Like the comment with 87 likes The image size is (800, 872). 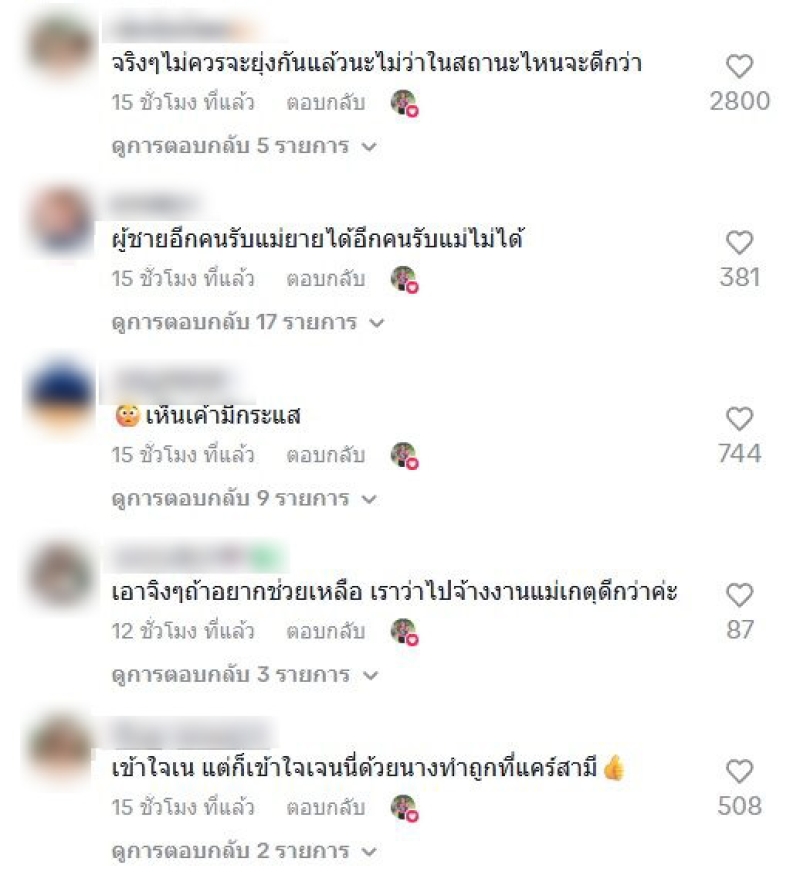(x=739, y=595)
